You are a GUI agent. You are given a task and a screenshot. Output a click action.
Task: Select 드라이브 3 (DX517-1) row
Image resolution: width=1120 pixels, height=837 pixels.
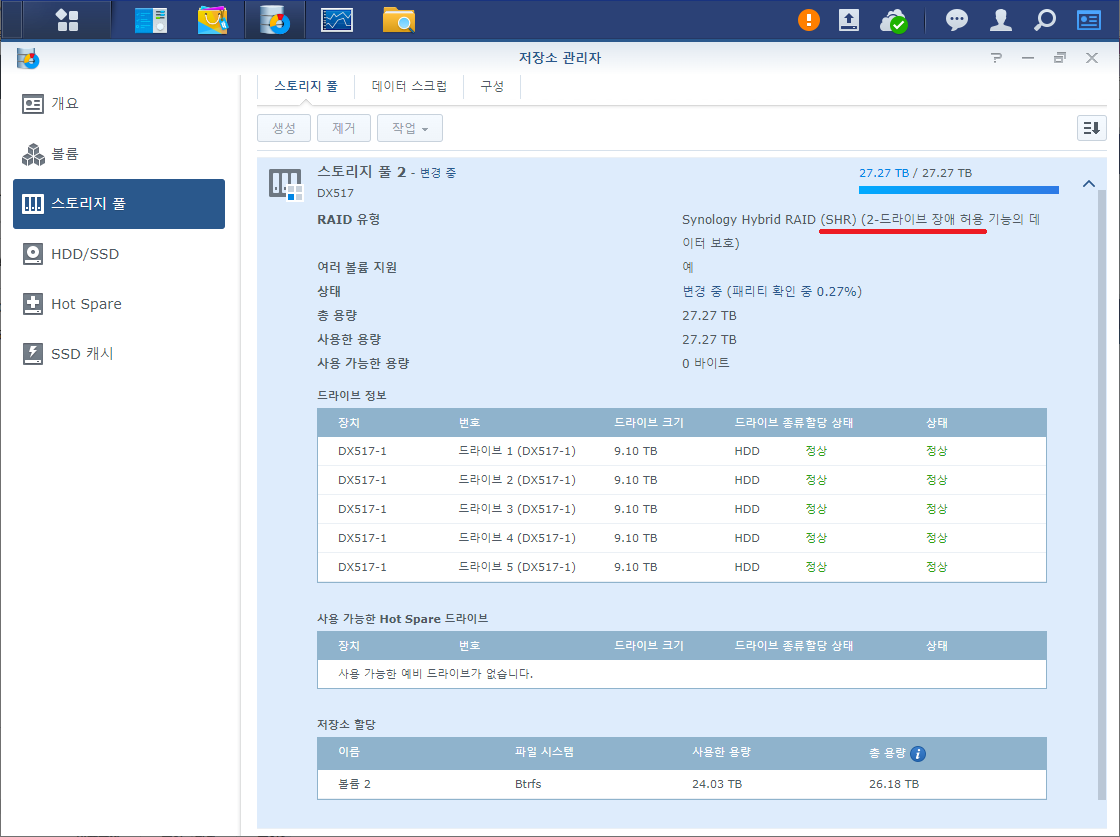point(681,509)
